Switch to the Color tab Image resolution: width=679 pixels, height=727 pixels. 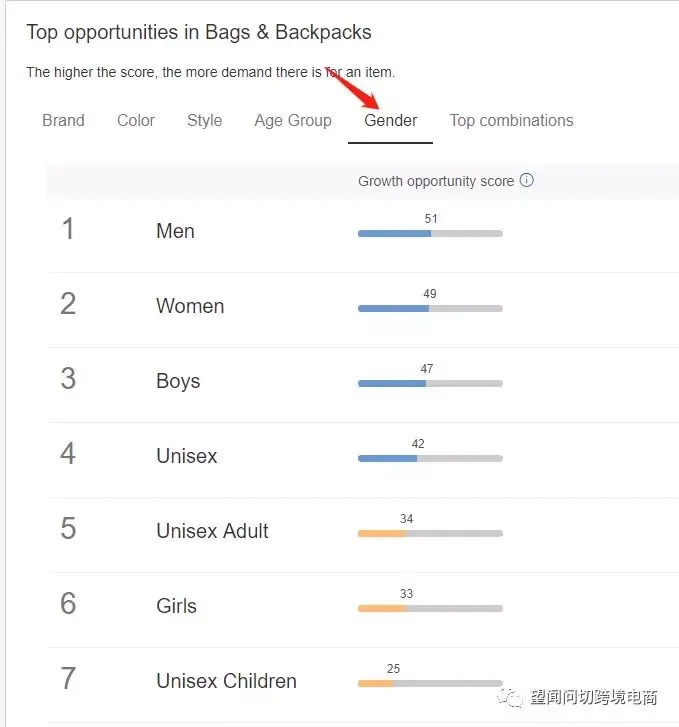pos(136,121)
